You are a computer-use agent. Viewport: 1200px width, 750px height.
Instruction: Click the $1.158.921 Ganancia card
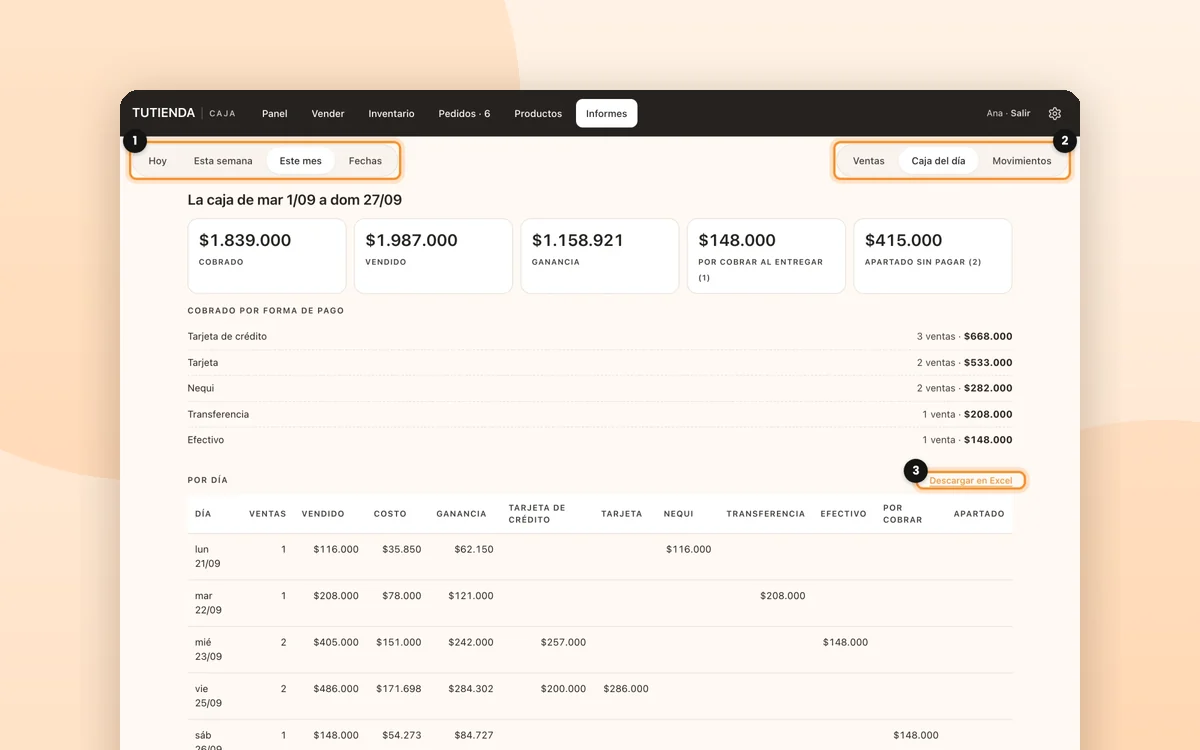pyautogui.click(x=600, y=256)
